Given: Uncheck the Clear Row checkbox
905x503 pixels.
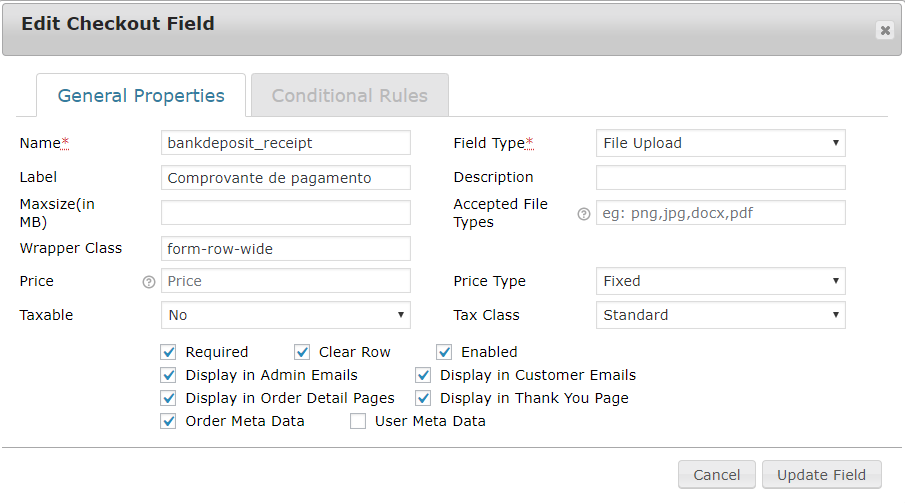Looking at the screenshot, I should (x=302, y=352).
